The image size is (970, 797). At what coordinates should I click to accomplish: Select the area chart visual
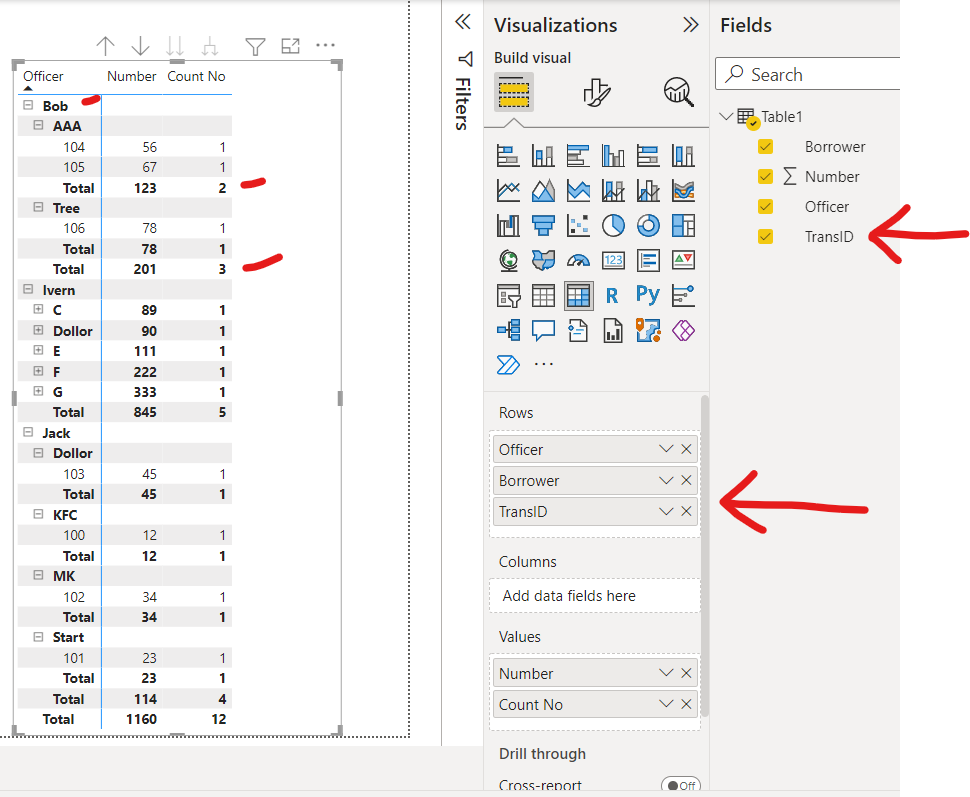pos(543,191)
